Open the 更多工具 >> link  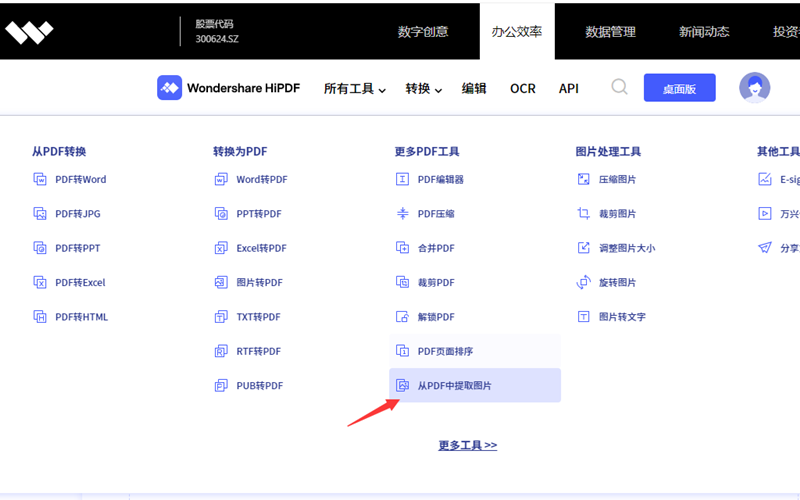click(467, 445)
